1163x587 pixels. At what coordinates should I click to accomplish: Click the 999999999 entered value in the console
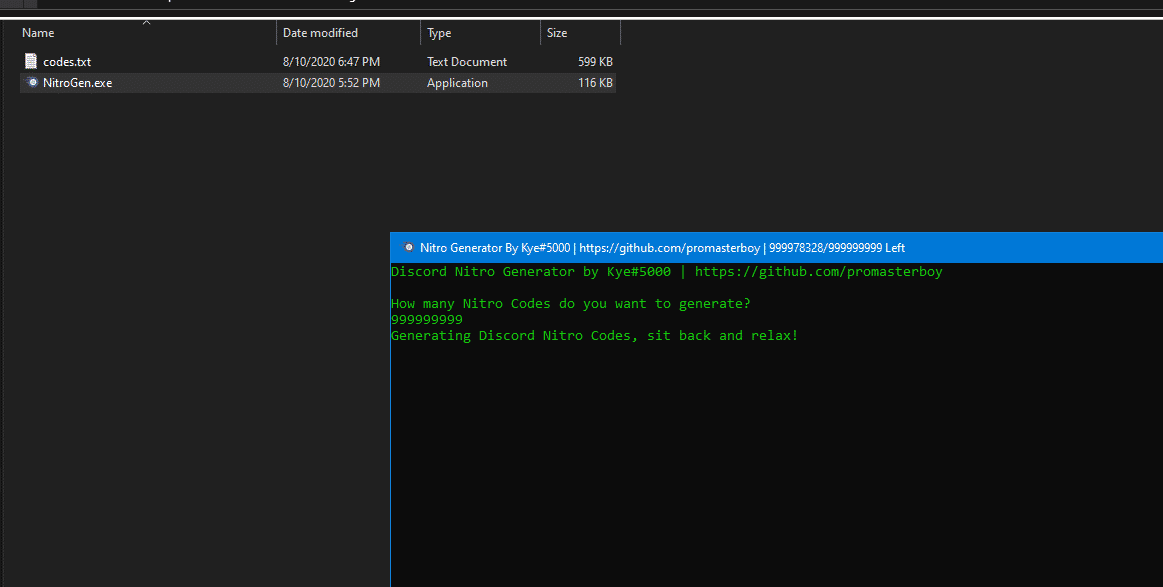pos(427,319)
